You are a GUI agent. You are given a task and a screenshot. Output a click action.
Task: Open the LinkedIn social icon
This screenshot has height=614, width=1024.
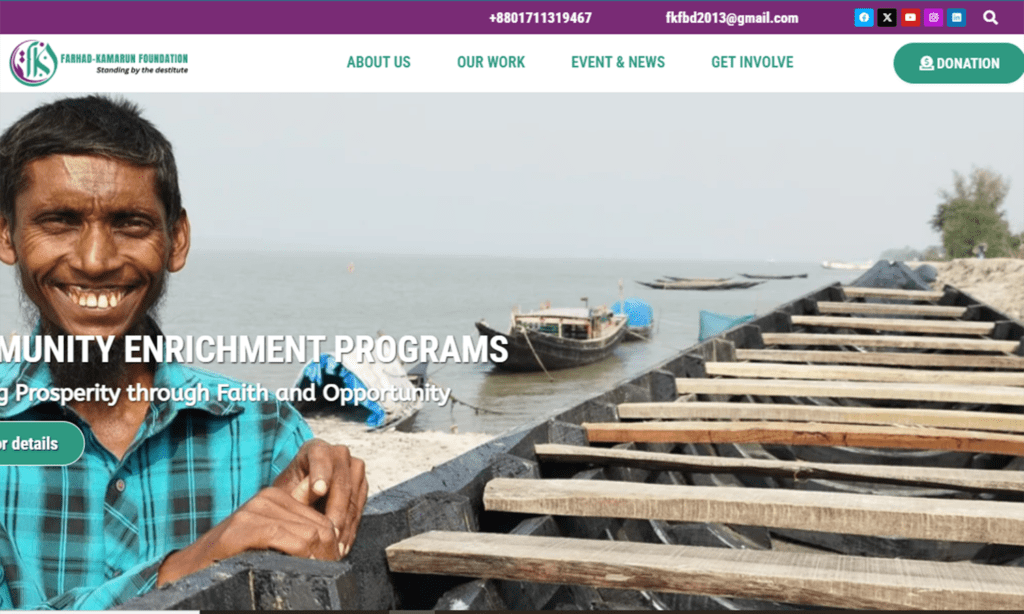click(x=957, y=18)
